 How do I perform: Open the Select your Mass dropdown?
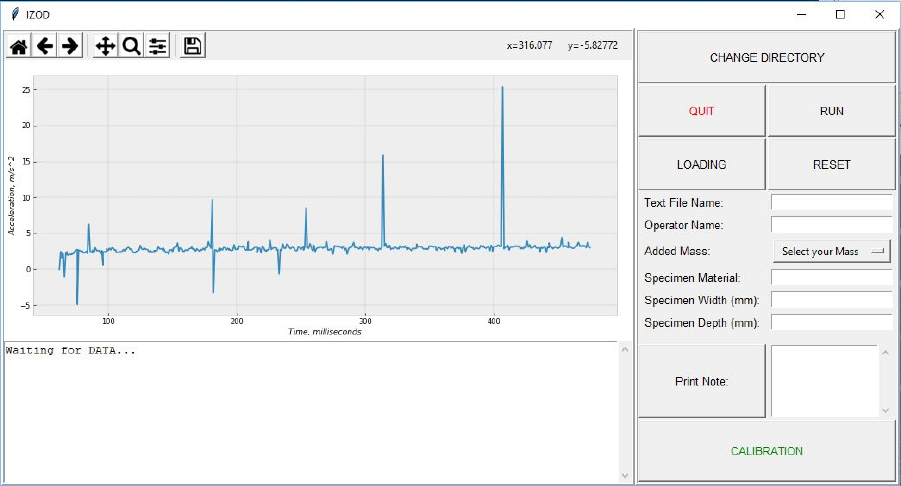(831, 251)
